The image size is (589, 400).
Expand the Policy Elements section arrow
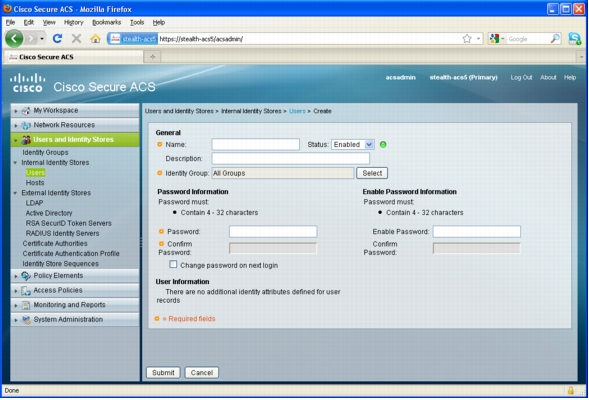pos(16,276)
